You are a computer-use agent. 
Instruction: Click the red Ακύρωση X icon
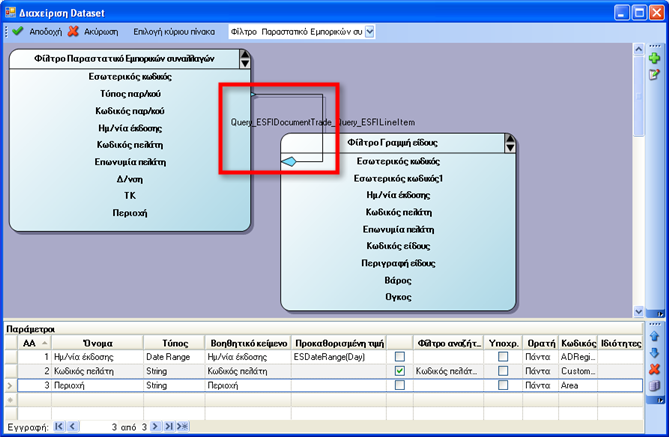pyautogui.click(x=73, y=31)
